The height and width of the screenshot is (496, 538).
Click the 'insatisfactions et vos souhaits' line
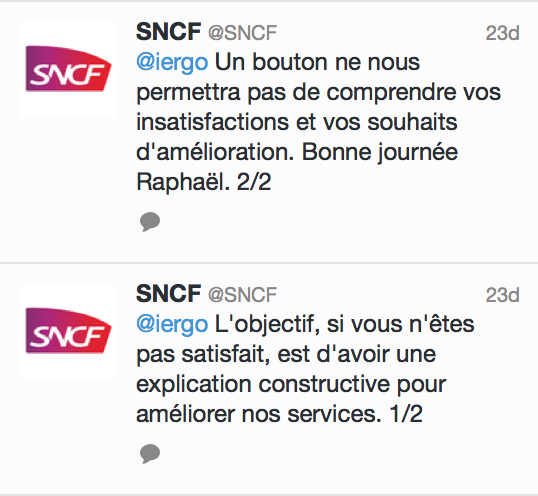[x=297, y=122]
